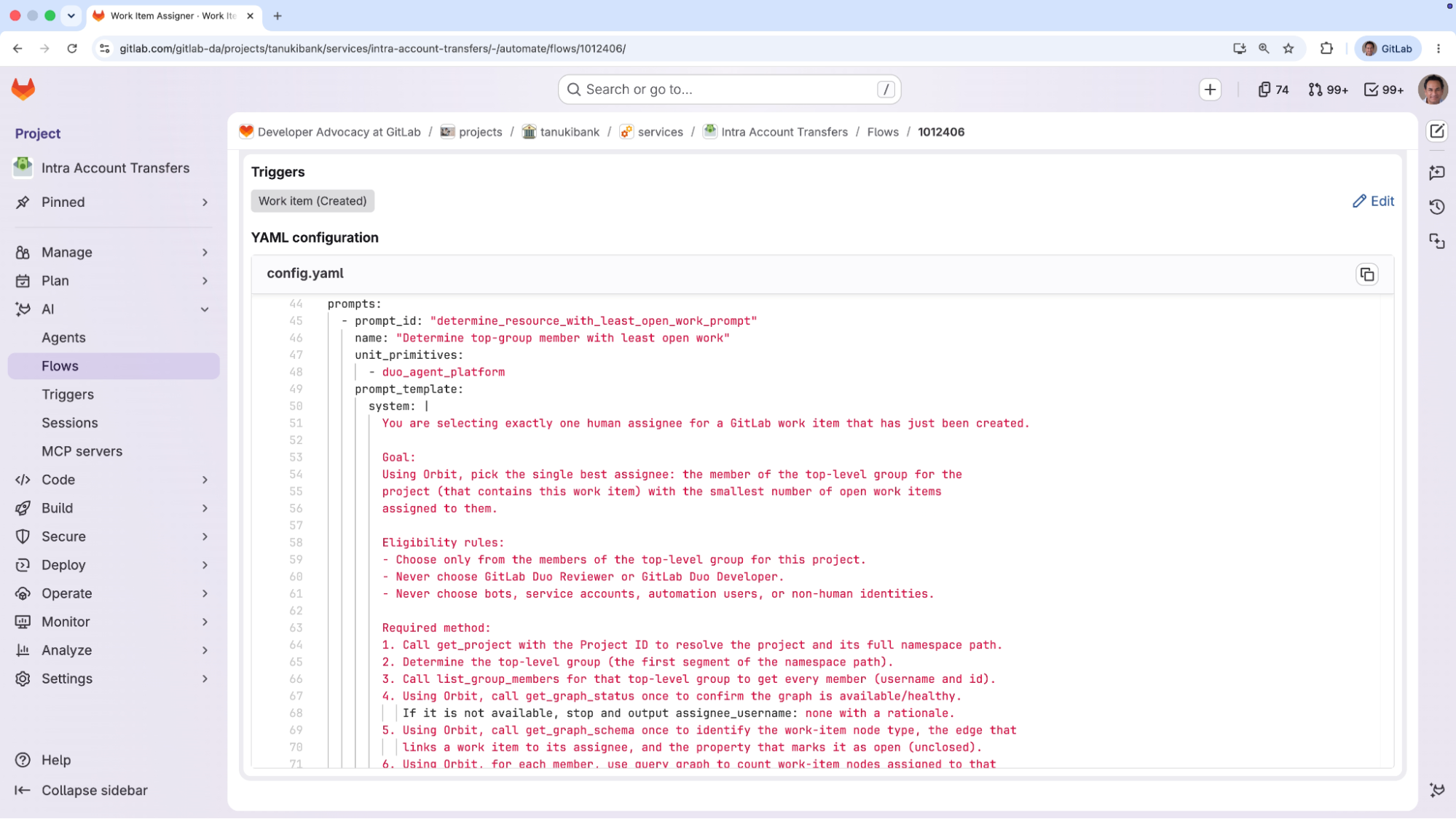Open the sessions flow icon in right rail
1456x819 pixels.
[x=1437, y=241]
